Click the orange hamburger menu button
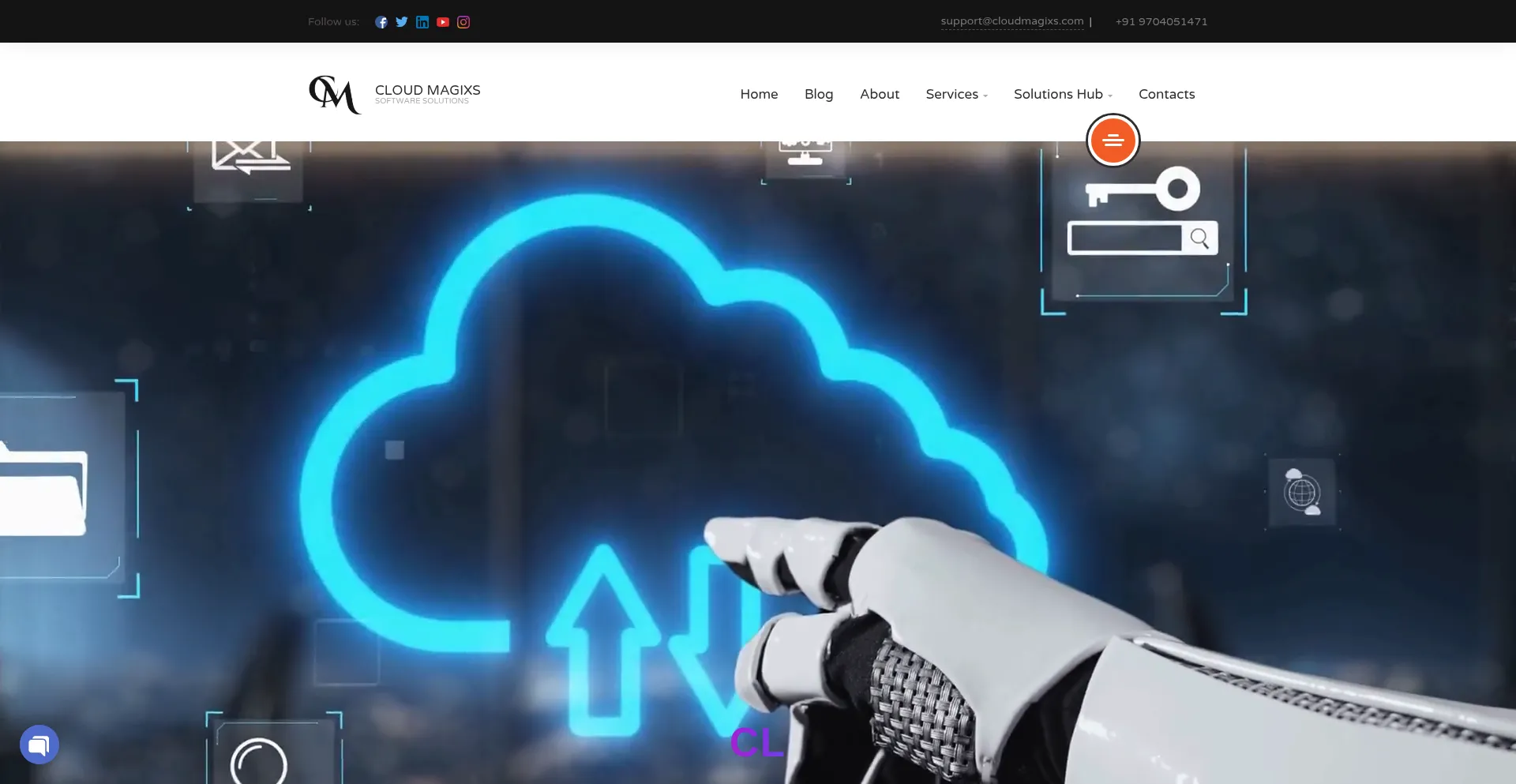Screen dimensions: 1516x784 pyautogui.click(x=1113, y=140)
